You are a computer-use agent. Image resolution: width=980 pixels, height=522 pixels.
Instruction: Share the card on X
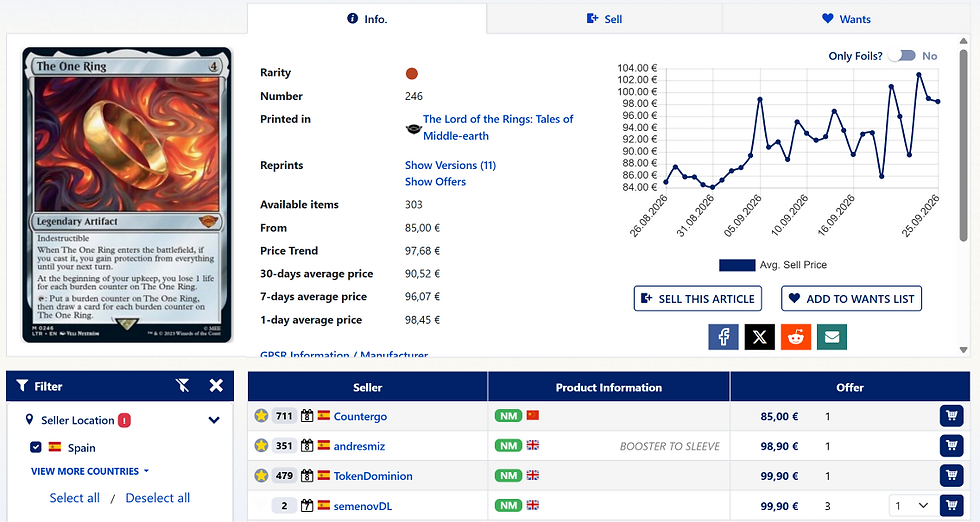[x=759, y=337]
